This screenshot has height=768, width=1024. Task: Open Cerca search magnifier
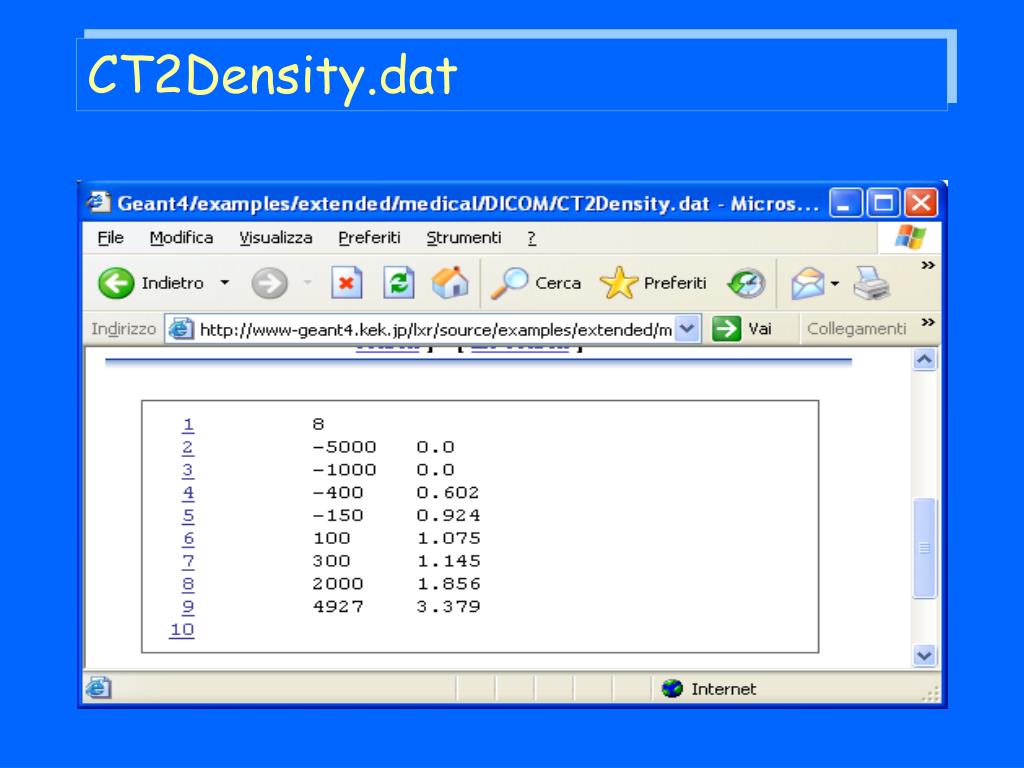coord(509,283)
